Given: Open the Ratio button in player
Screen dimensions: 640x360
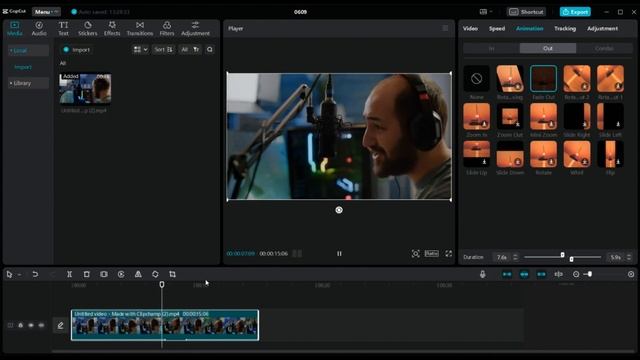Looking at the screenshot, I should click(x=431, y=253).
